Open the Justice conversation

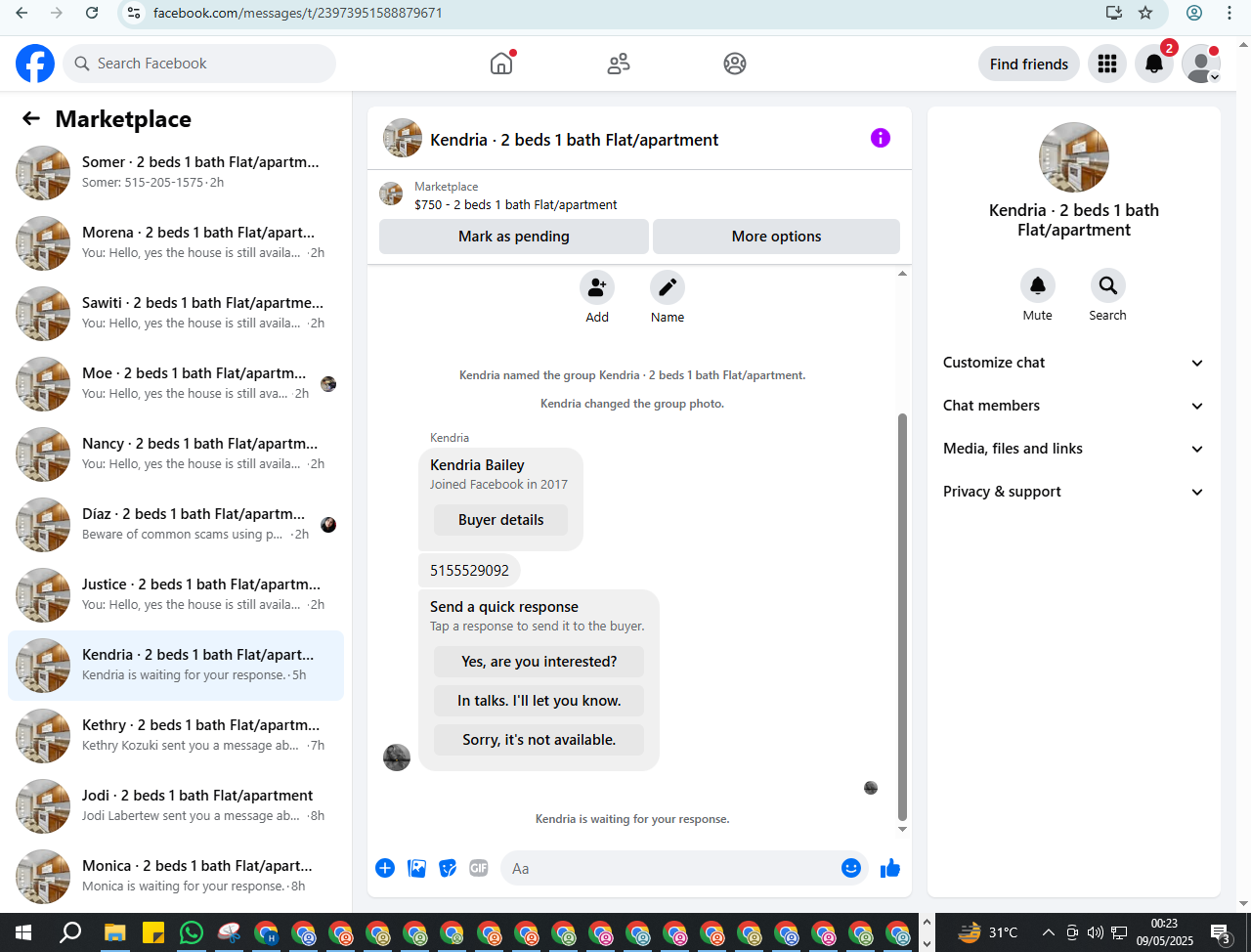coord(176,595)
